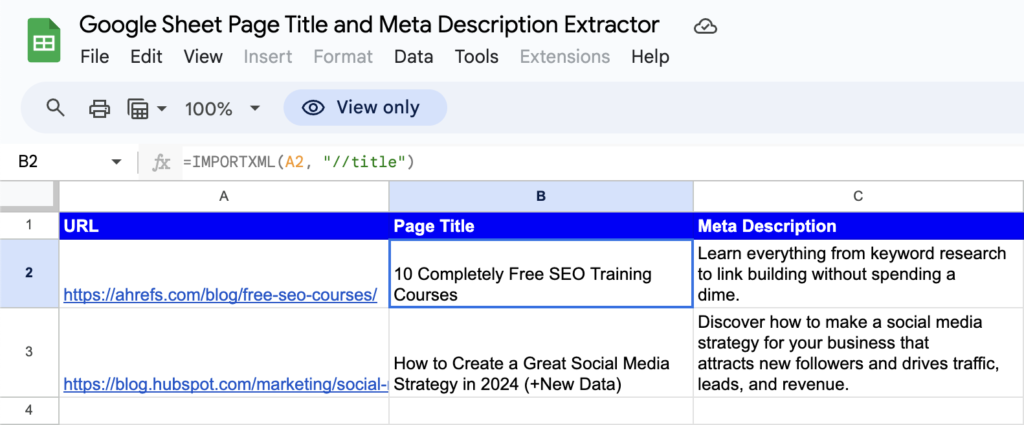
Task: Open the Edit menu
Action: point(146,57)
